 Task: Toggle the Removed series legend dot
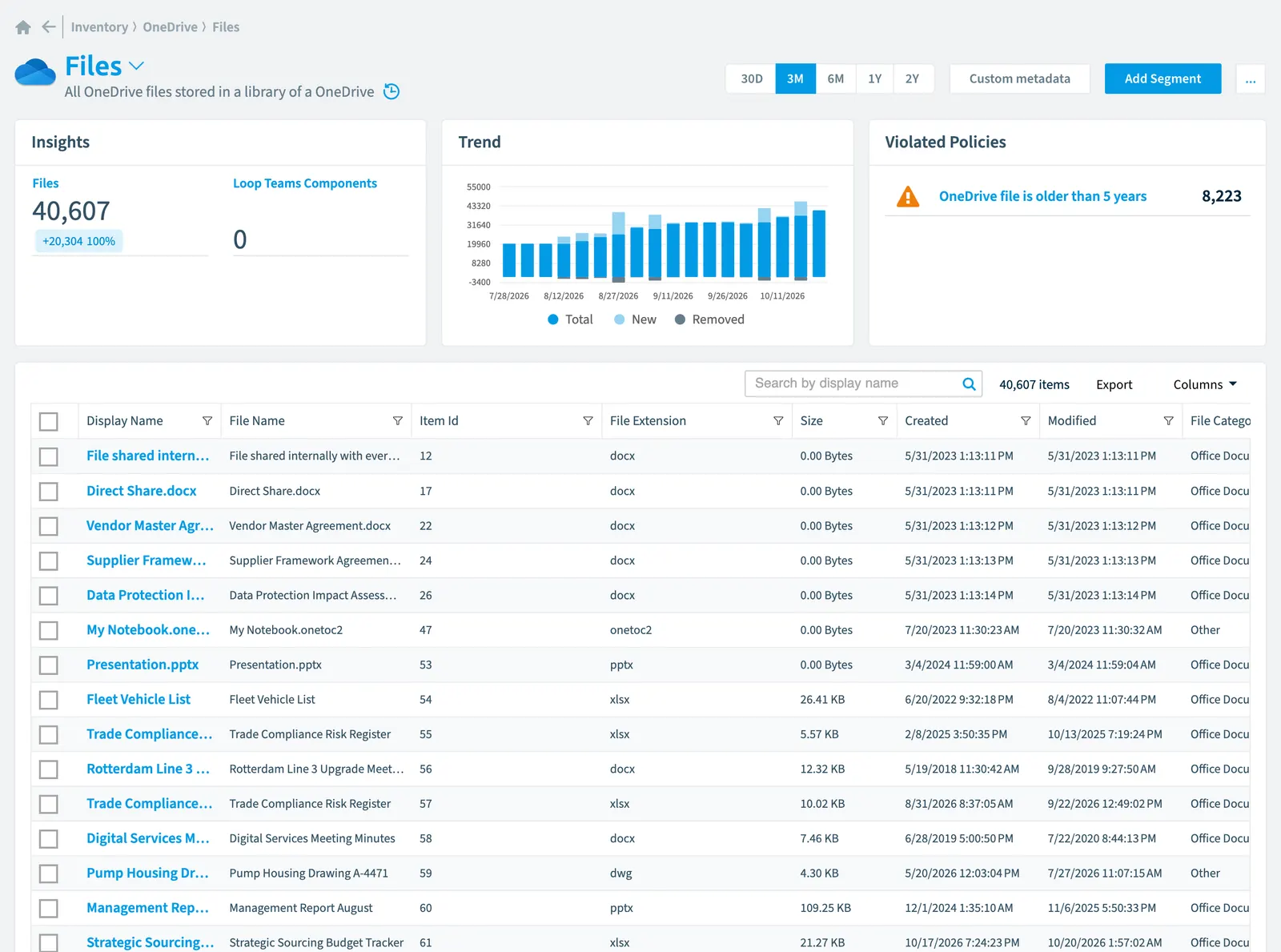[x=680, y=319]
